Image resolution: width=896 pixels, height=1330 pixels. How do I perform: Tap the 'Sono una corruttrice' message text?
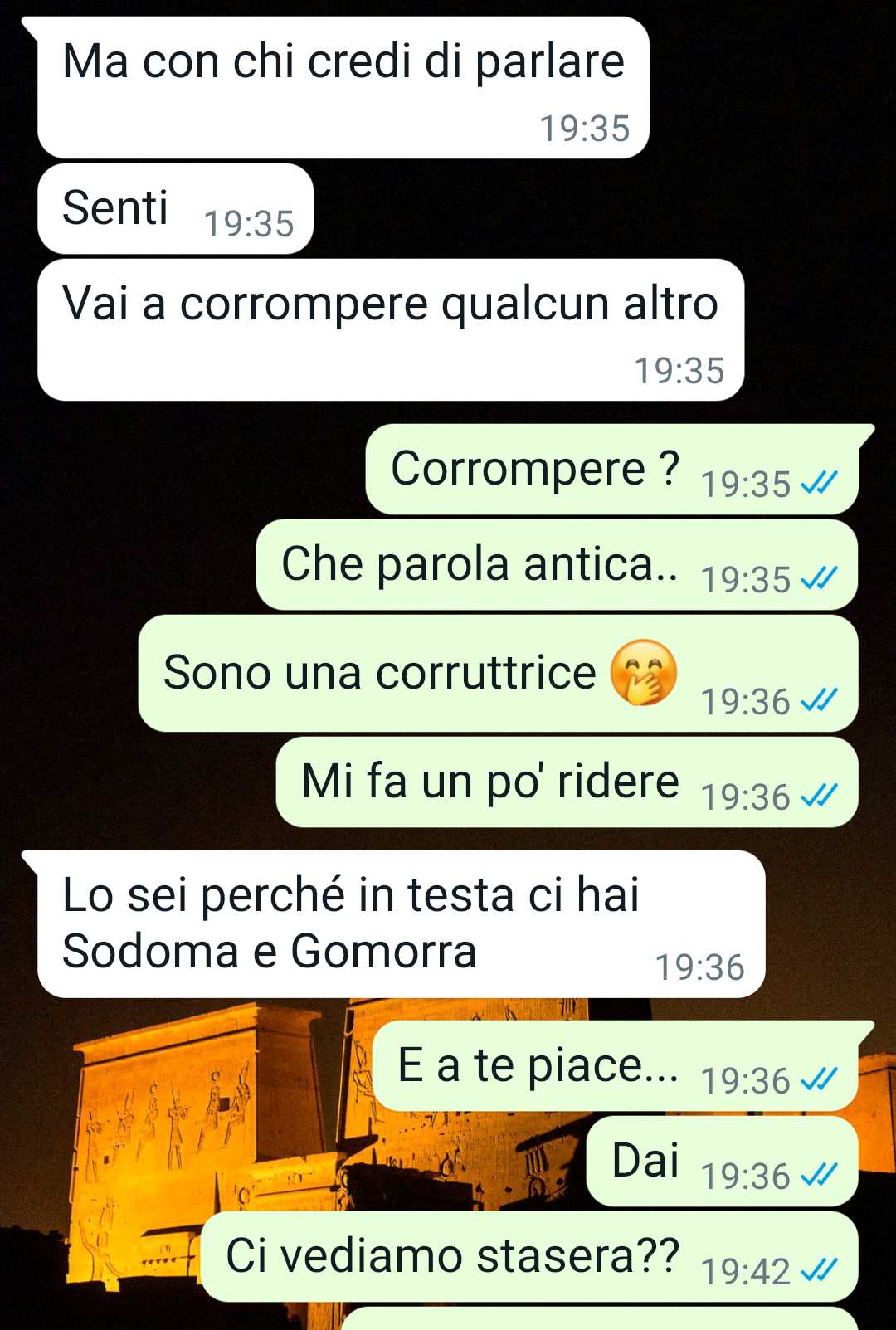(380, 673)
